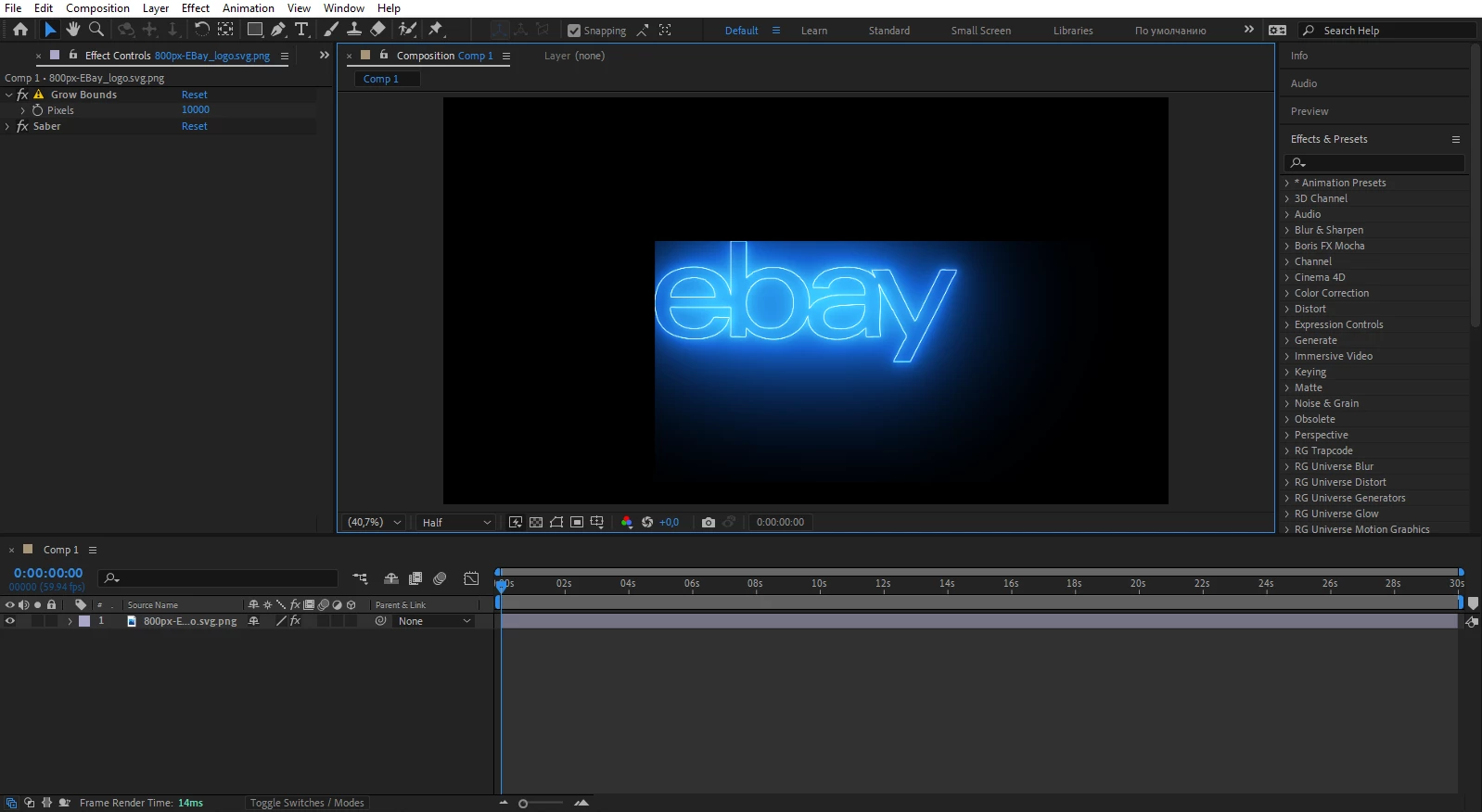Click the Comp 1 breadcrumb tab

(388, 79)
